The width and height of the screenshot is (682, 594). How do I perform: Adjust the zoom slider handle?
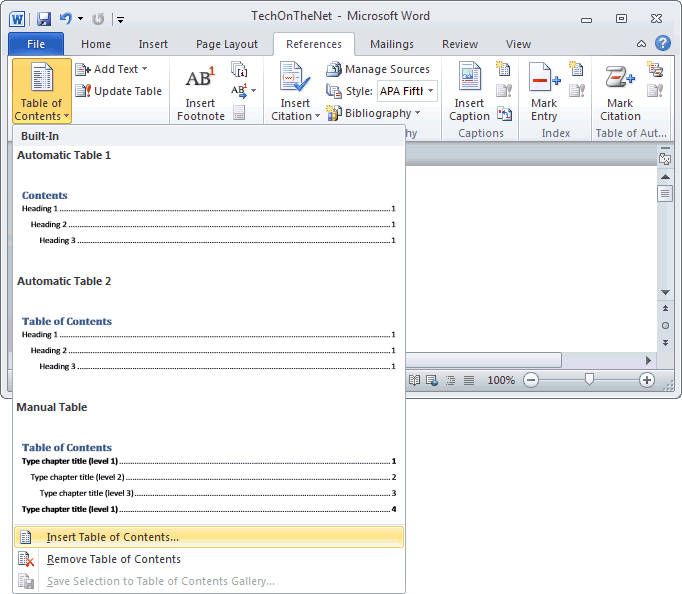(x=589, y=380)
